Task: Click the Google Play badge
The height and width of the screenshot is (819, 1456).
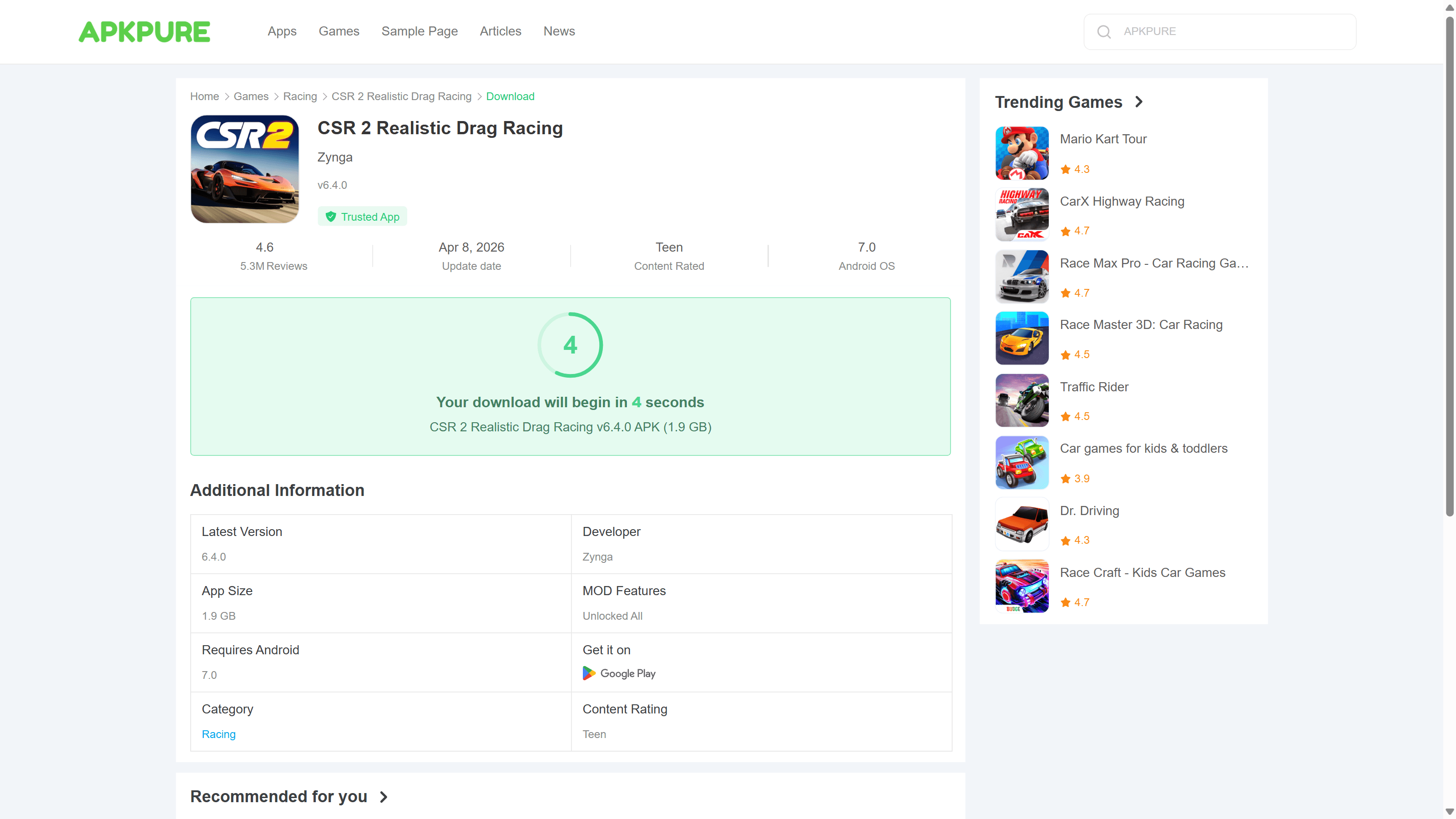Action: tap(619, 673)
